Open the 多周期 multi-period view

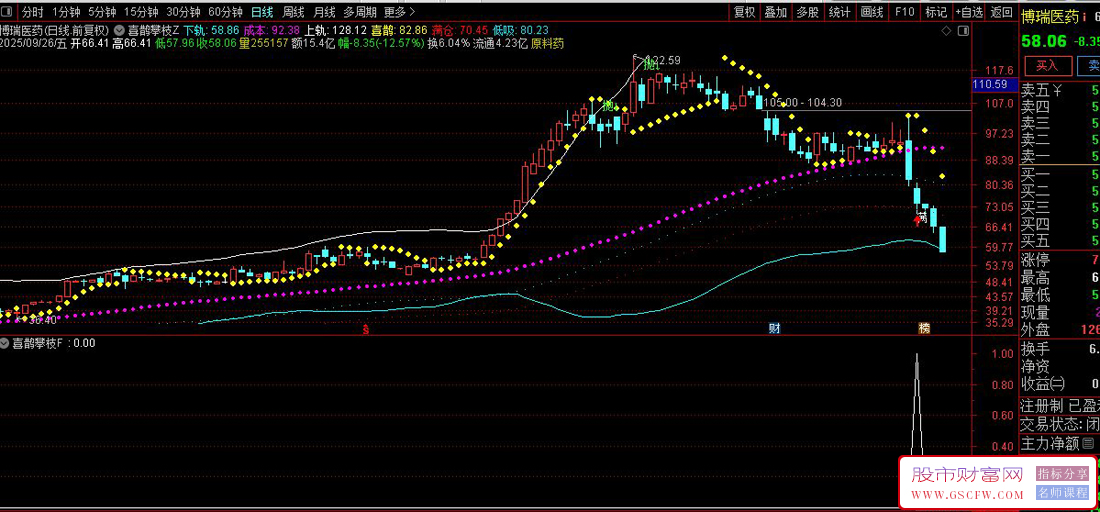(x=360, y=12)
